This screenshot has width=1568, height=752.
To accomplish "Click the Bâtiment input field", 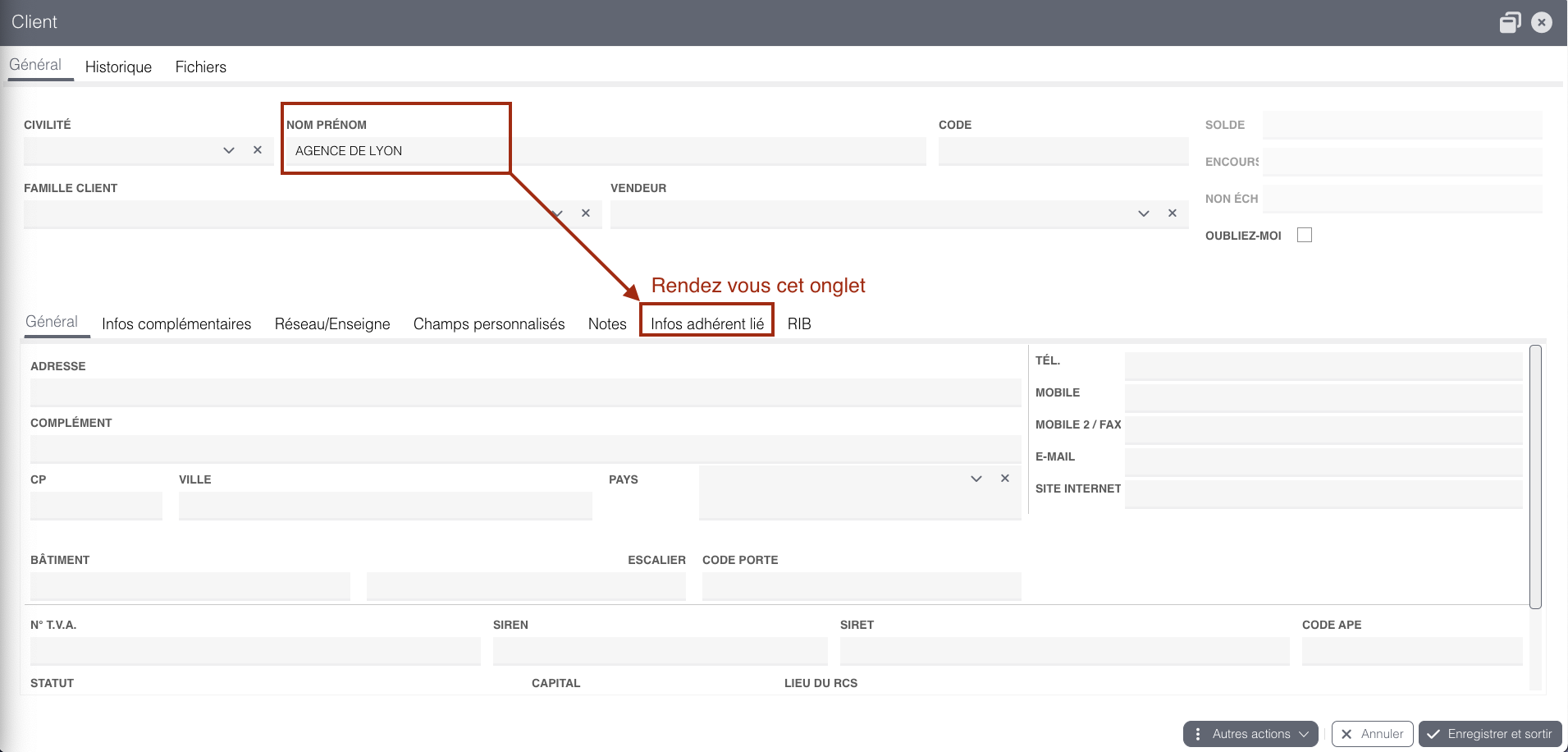I will click(x=190, y=586).
